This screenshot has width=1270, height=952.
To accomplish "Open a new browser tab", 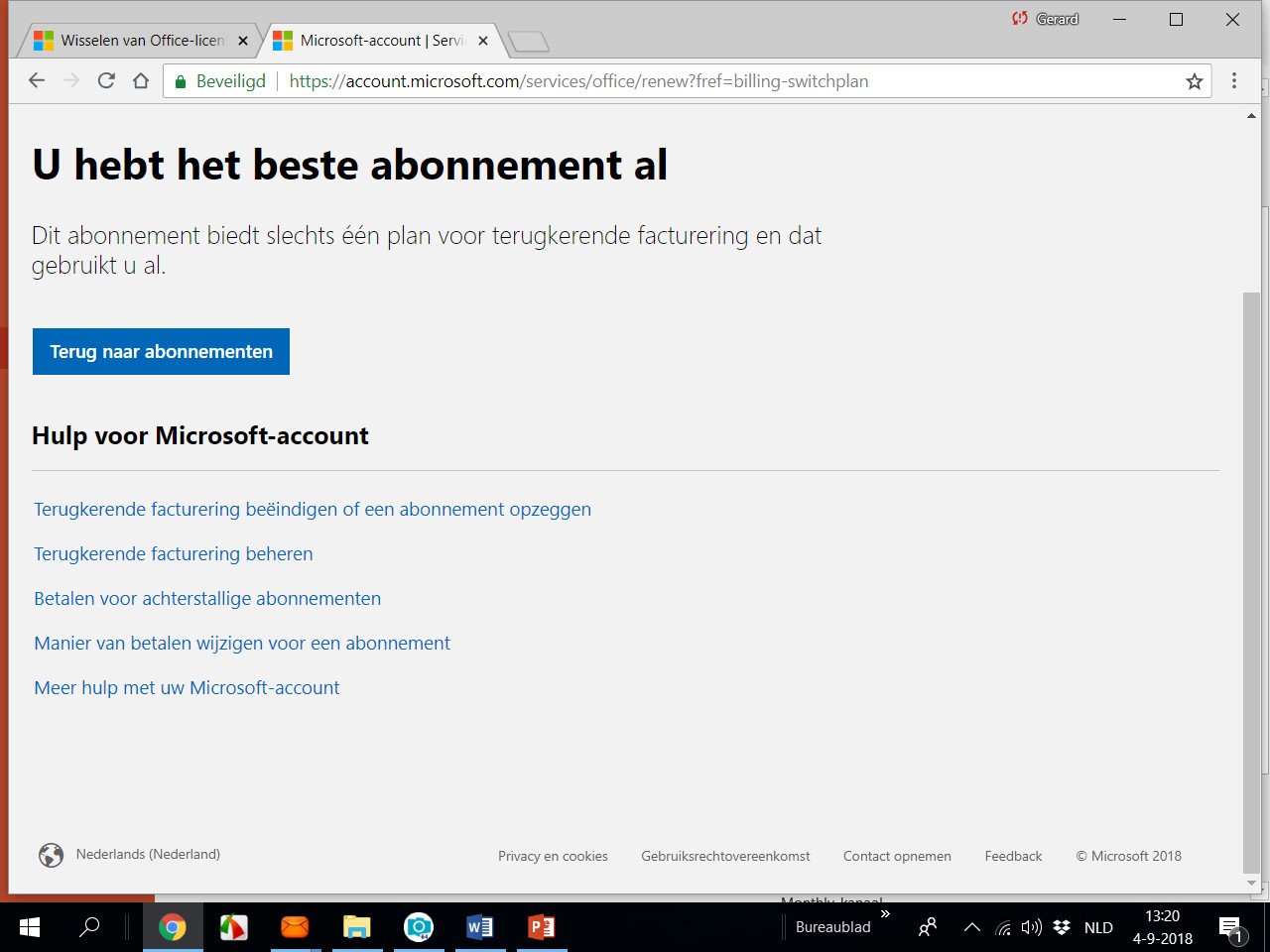I will click(528, 42).
